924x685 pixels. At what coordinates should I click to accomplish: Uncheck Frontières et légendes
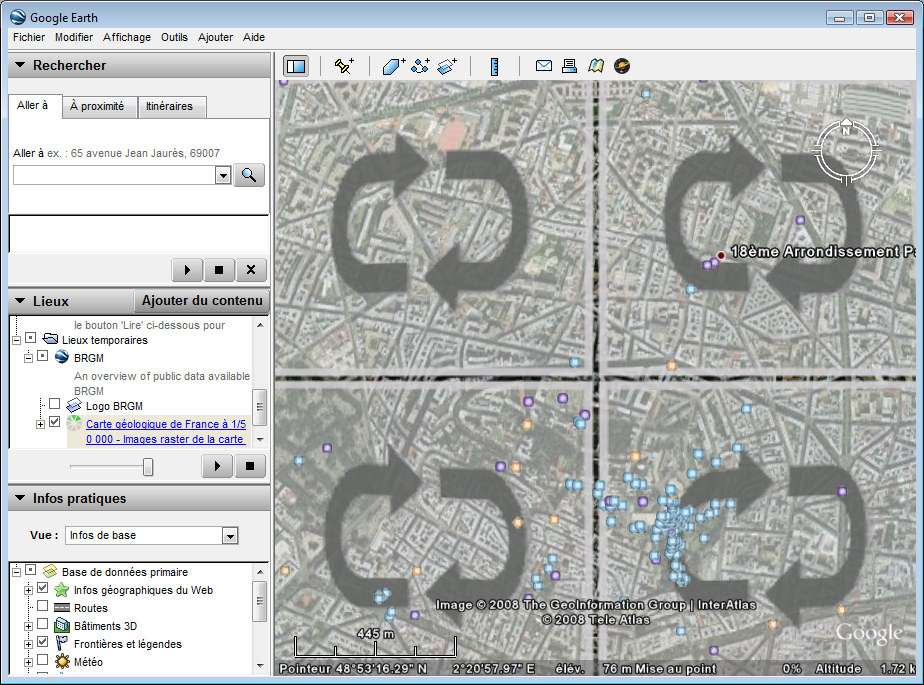42,642
